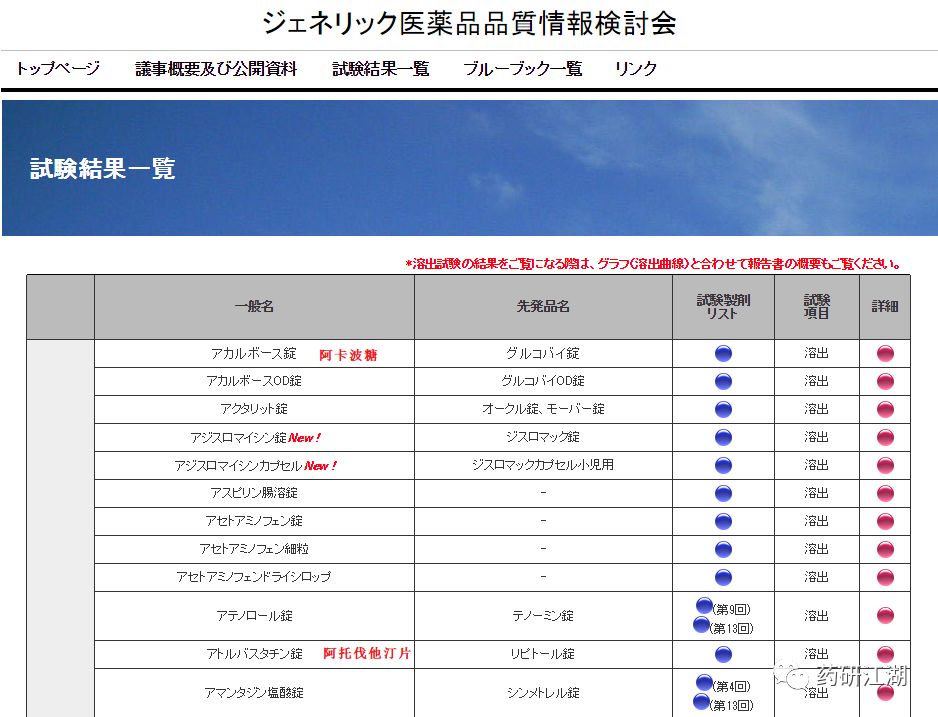938x717 pixels.
Task: Click the リピトール錠 brand name cell
Action: pyautogui.click(x=543, y=654)
